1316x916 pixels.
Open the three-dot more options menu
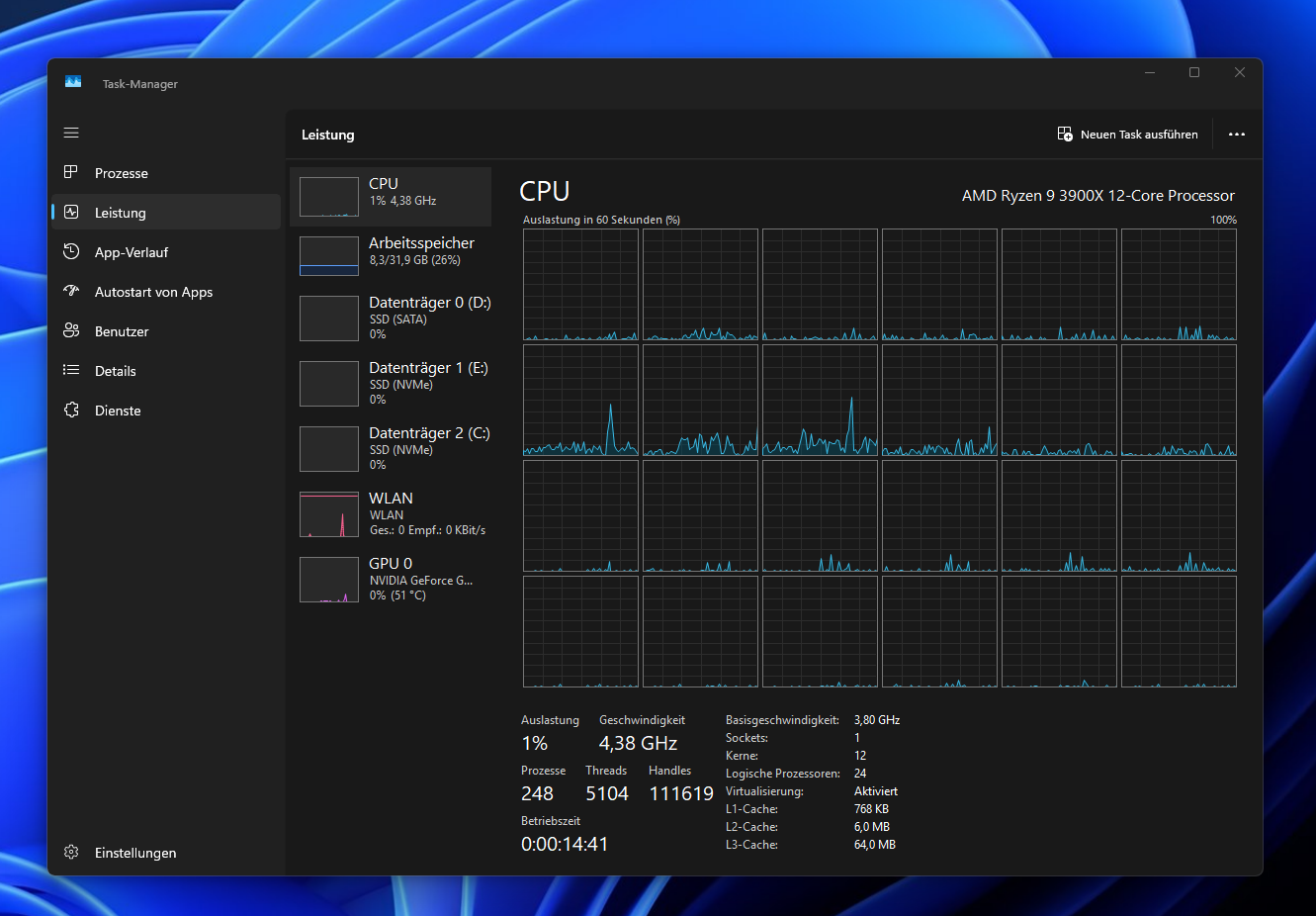1237,135
